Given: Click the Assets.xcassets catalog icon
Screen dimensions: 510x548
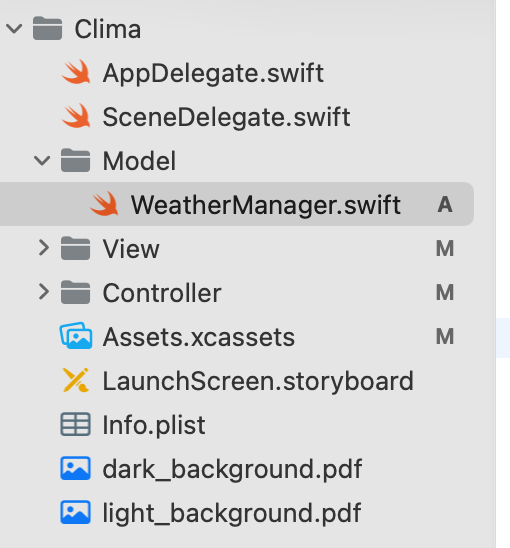Looking at the screenshot, I should click(76, 336).
